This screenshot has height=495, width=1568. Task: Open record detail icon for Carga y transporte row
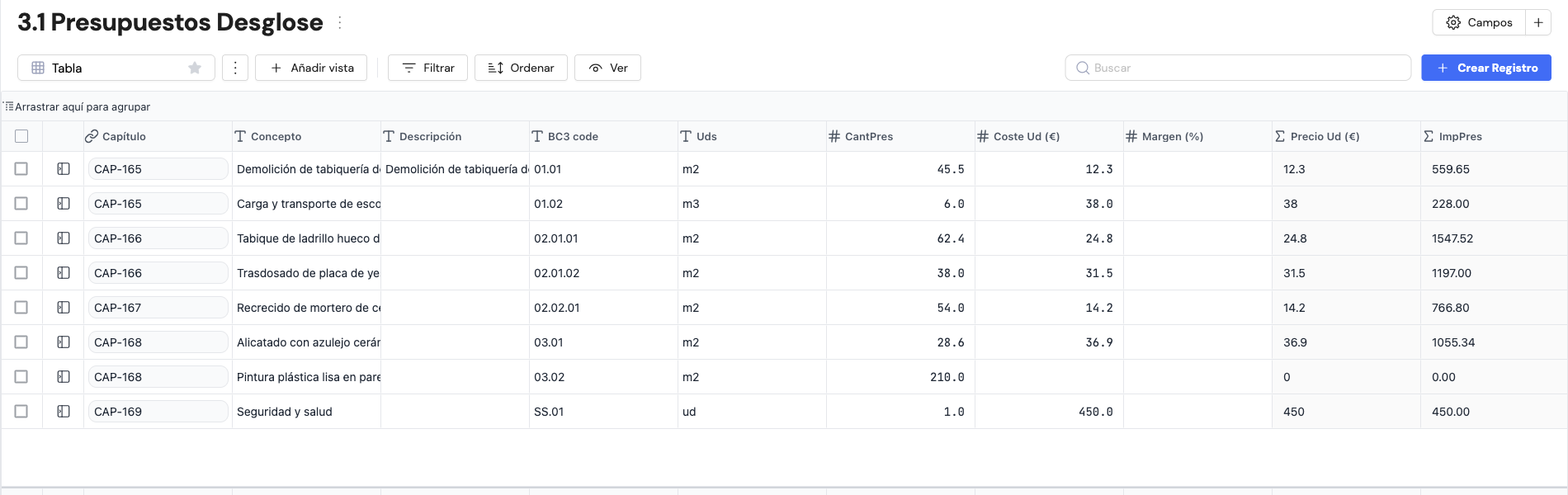[x=64, y=204]
